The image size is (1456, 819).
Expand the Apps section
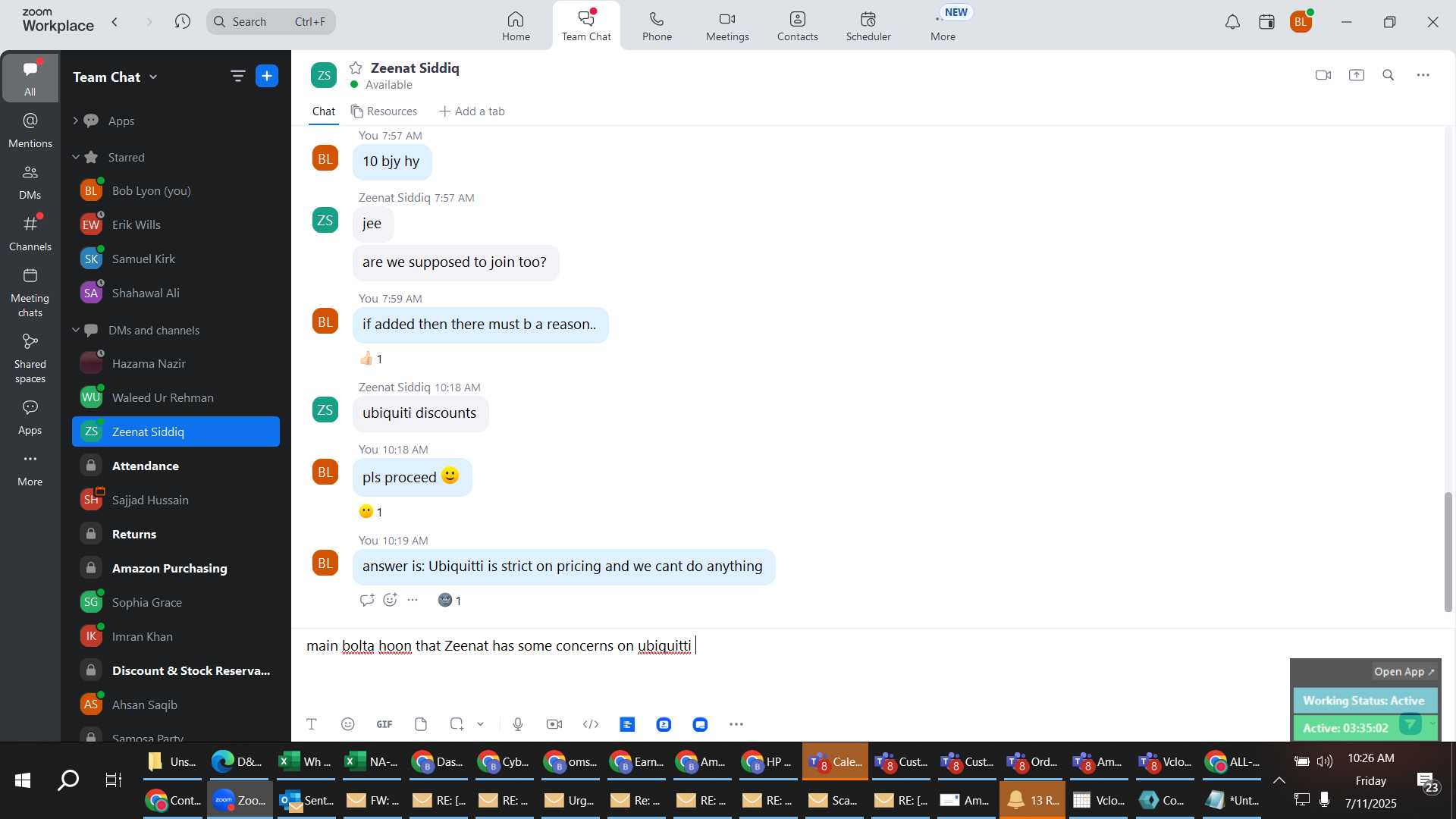click(x=76, y=121)
